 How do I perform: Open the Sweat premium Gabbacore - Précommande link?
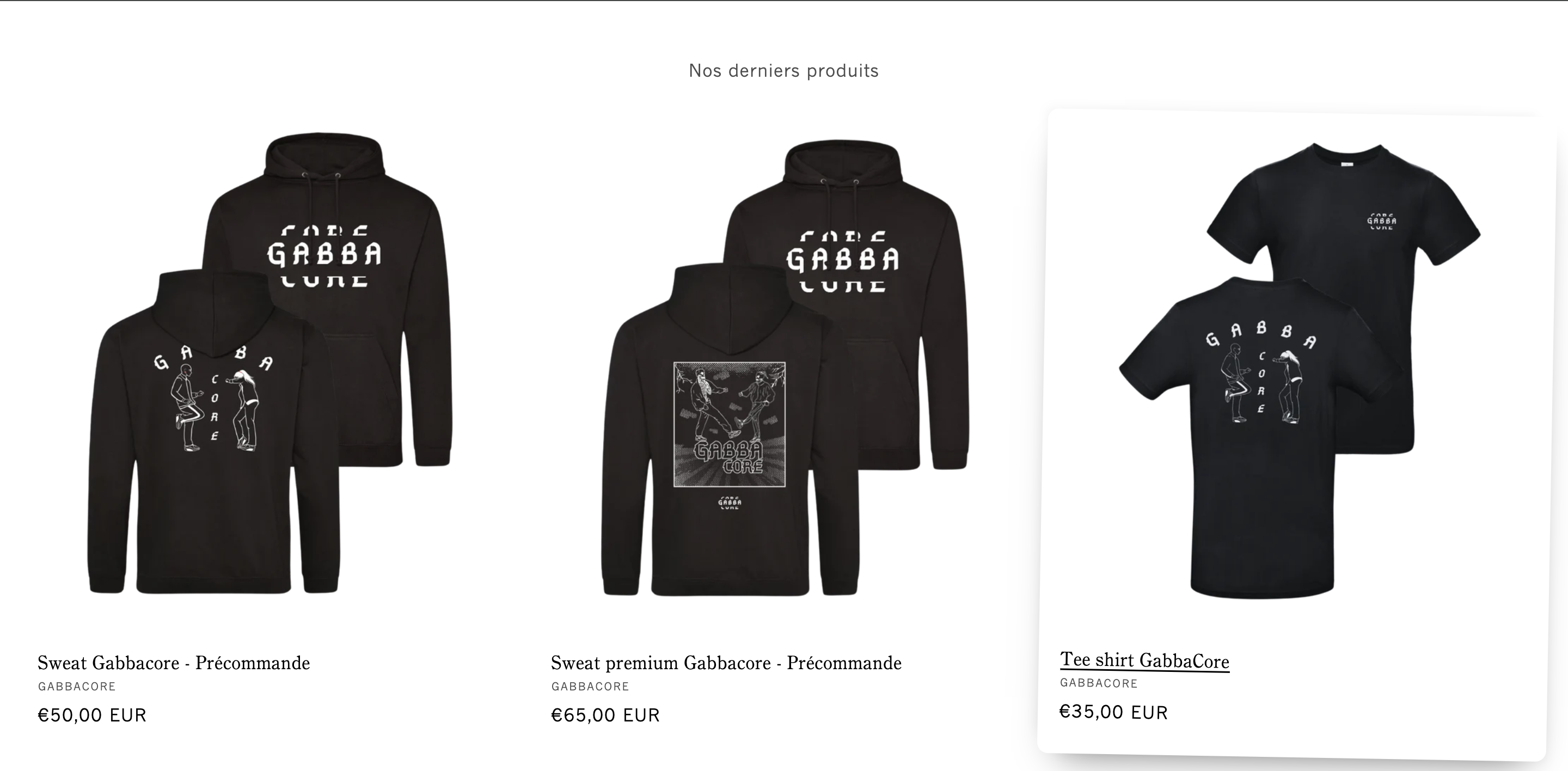click(726, 663)
